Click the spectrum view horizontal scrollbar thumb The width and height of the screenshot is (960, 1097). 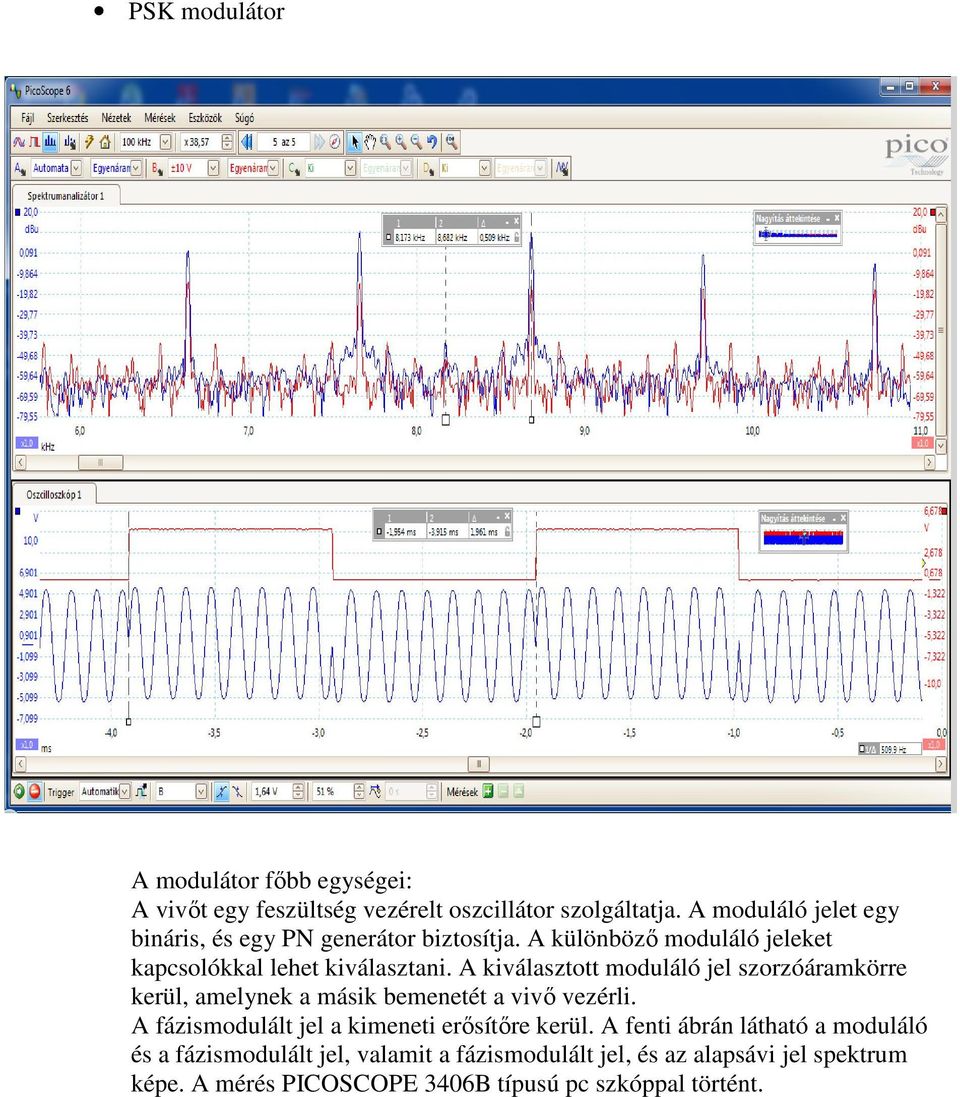[x=101, y=462]
